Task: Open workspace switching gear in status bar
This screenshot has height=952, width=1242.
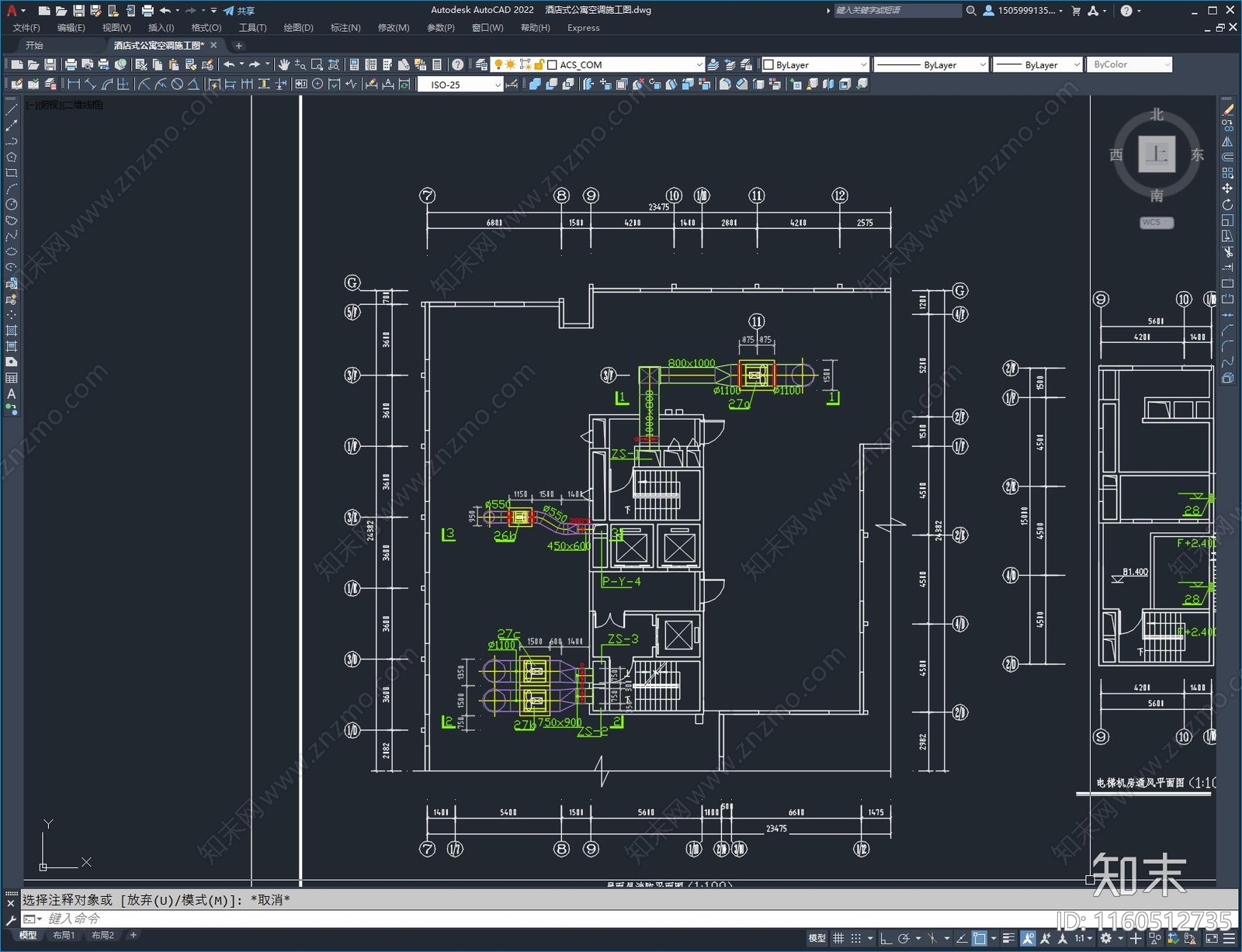Action: [1106, 938]
